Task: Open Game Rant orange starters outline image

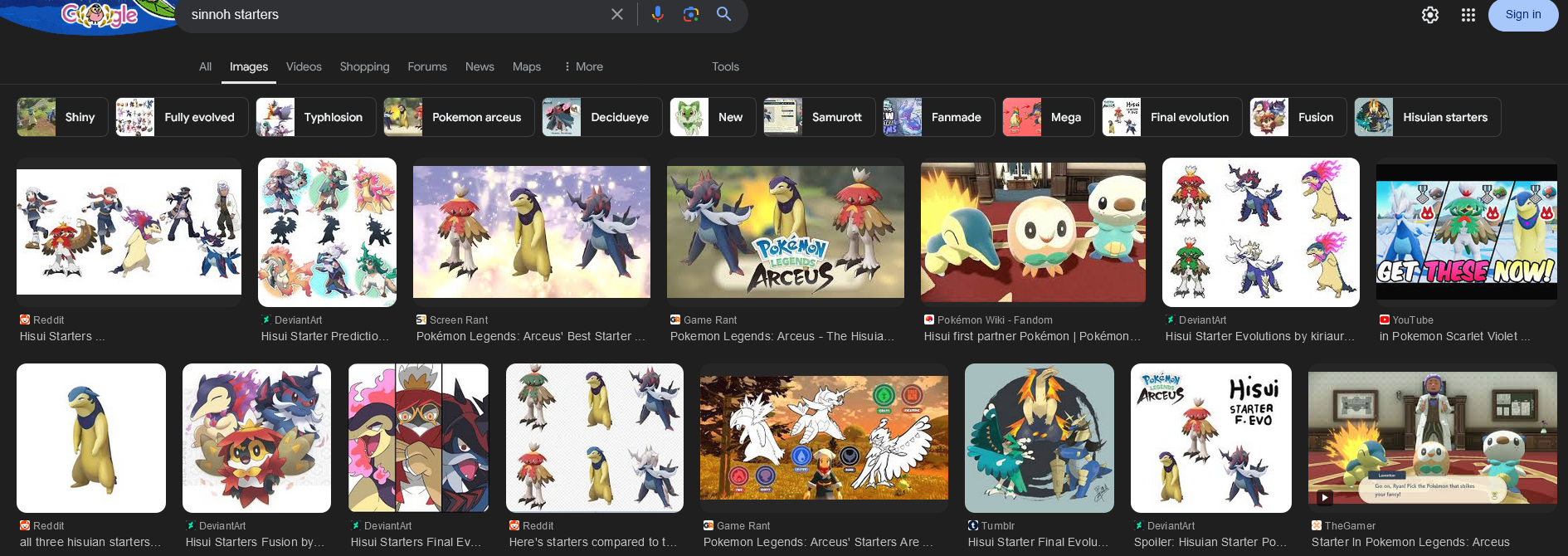Action: pyautogui.click(x=824, y=438)
